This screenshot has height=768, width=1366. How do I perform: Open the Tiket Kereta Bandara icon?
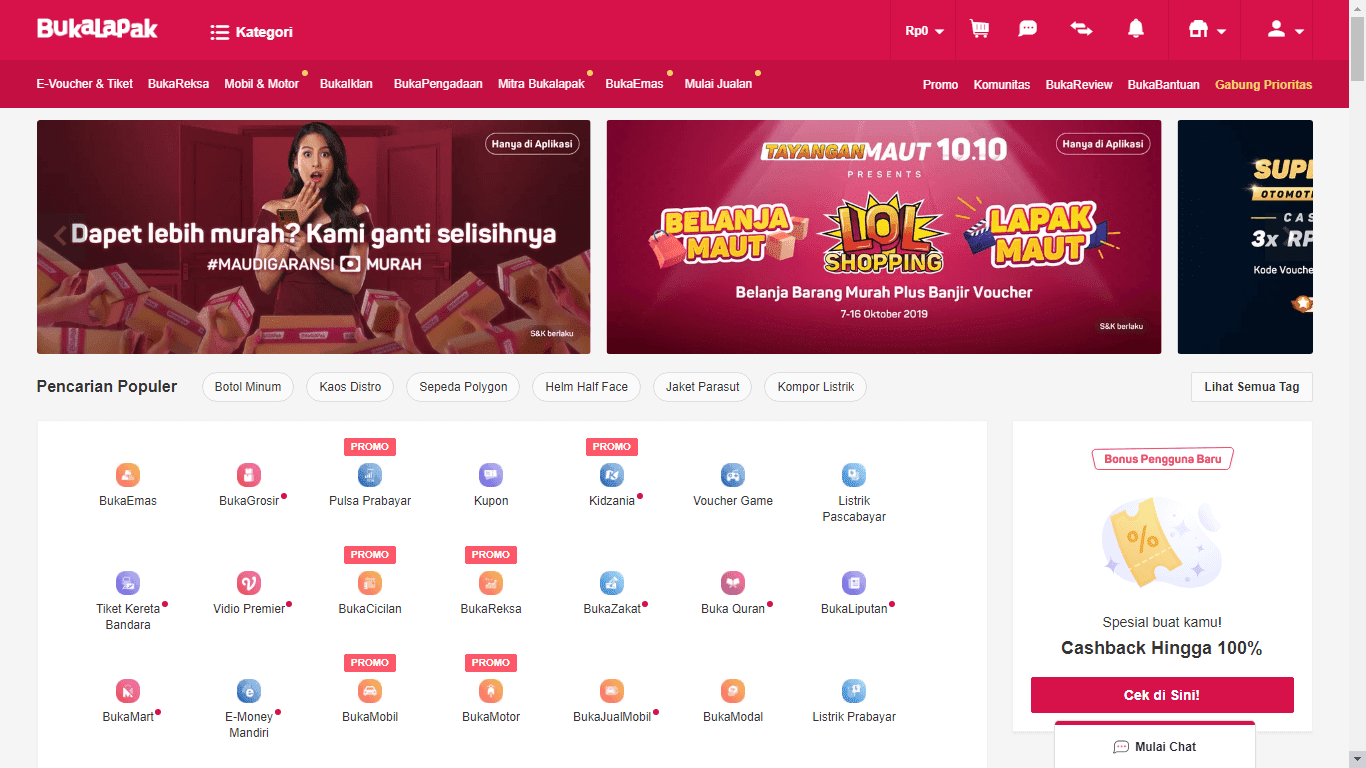coord(128,583)
